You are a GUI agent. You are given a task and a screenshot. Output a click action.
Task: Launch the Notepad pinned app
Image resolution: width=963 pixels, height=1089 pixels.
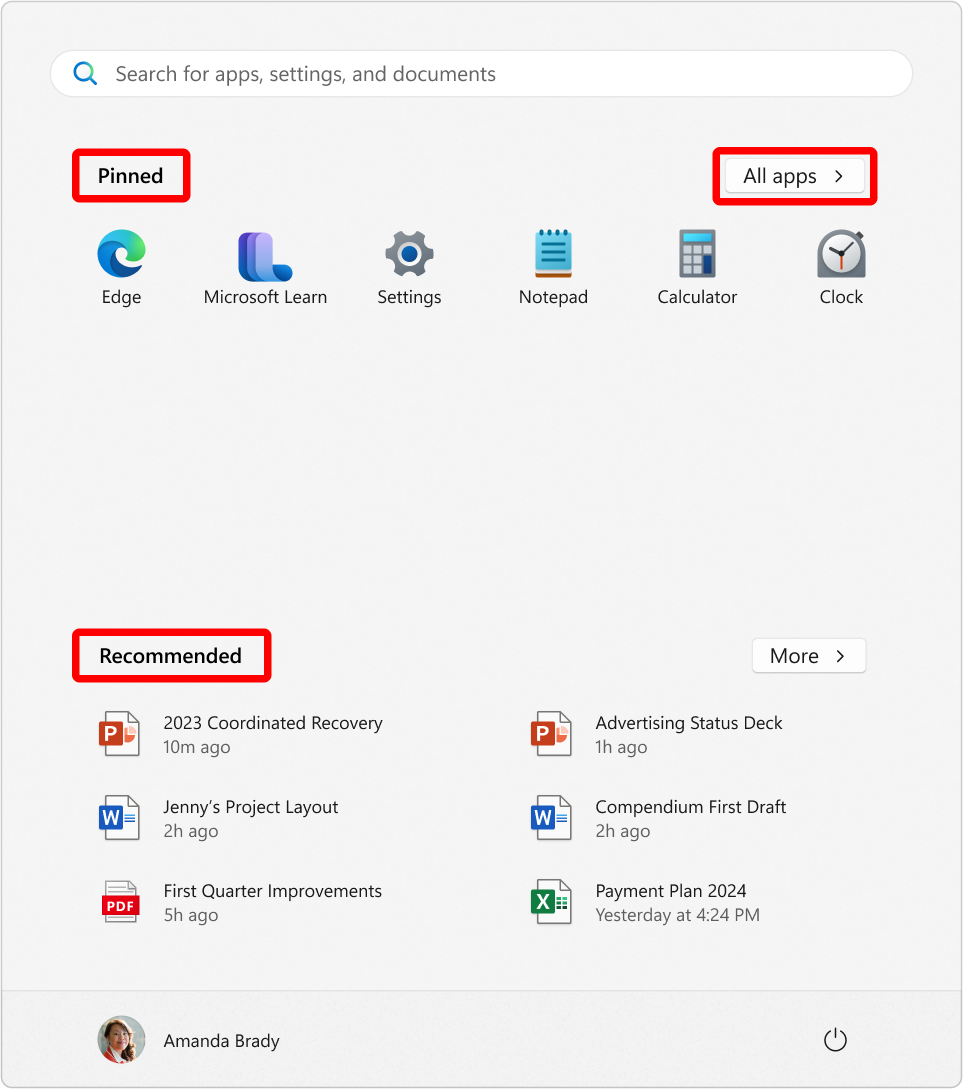coord(553,253)
